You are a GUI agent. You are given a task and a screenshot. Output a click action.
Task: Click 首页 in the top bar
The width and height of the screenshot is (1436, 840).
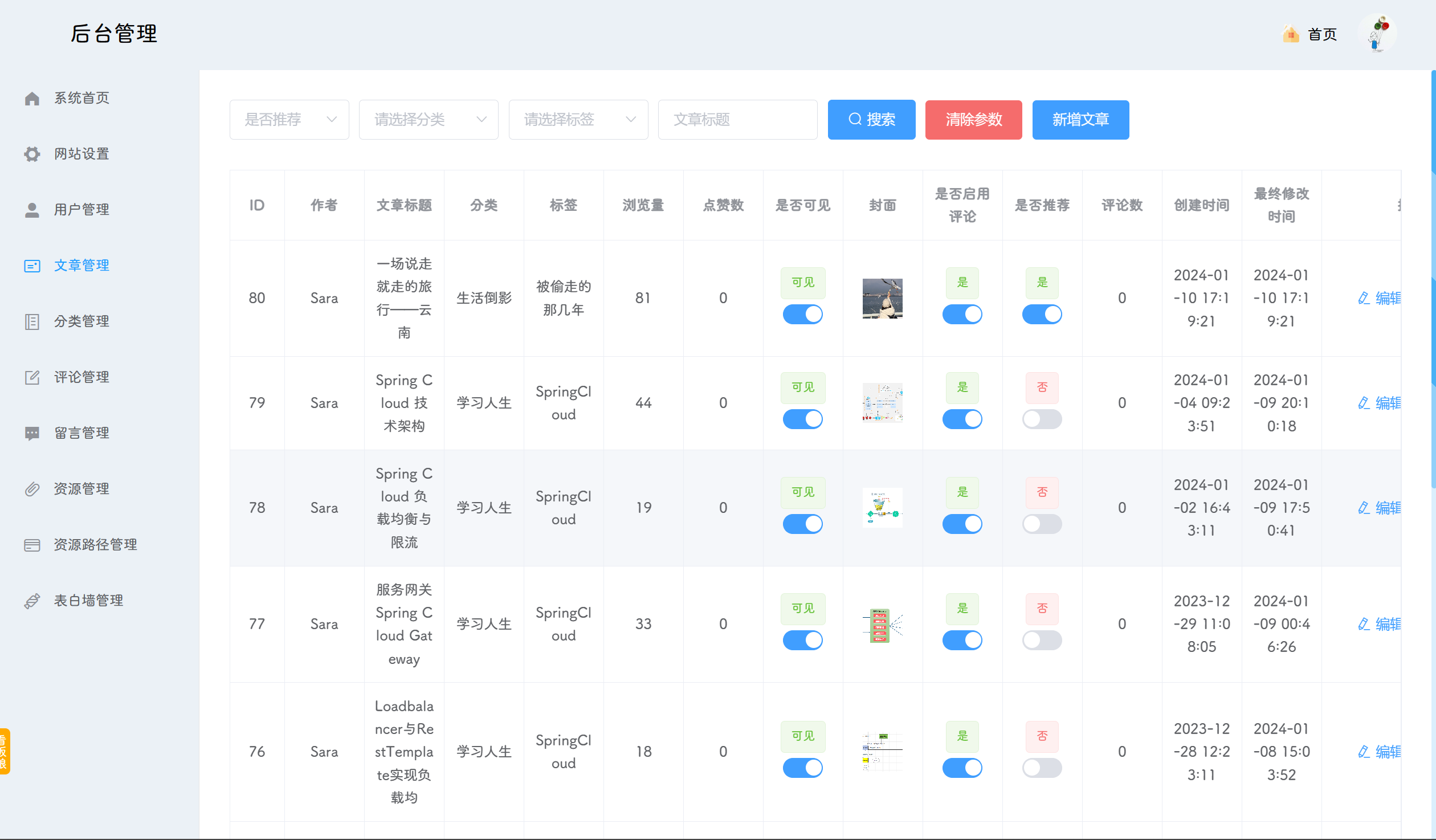click(1323, 34)
